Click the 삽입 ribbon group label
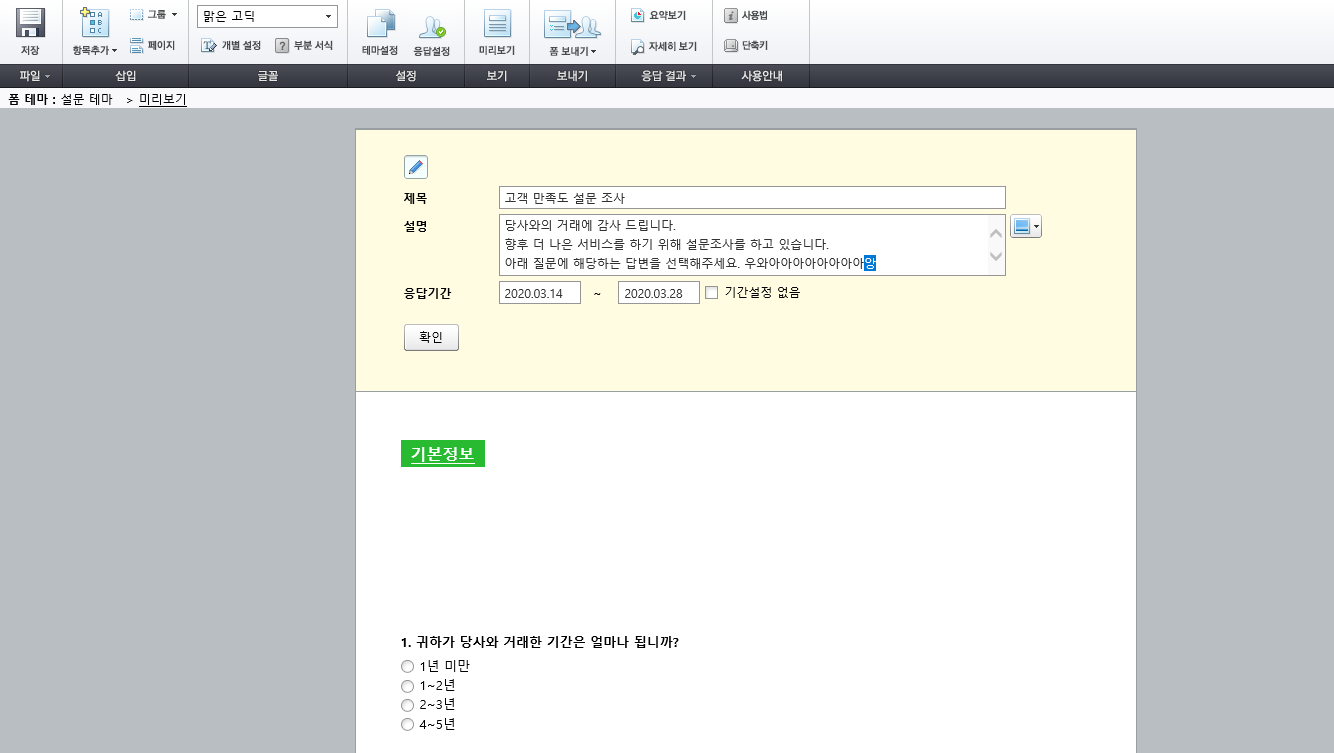This screenshot has width=1334, height=753. coord(125,76)
